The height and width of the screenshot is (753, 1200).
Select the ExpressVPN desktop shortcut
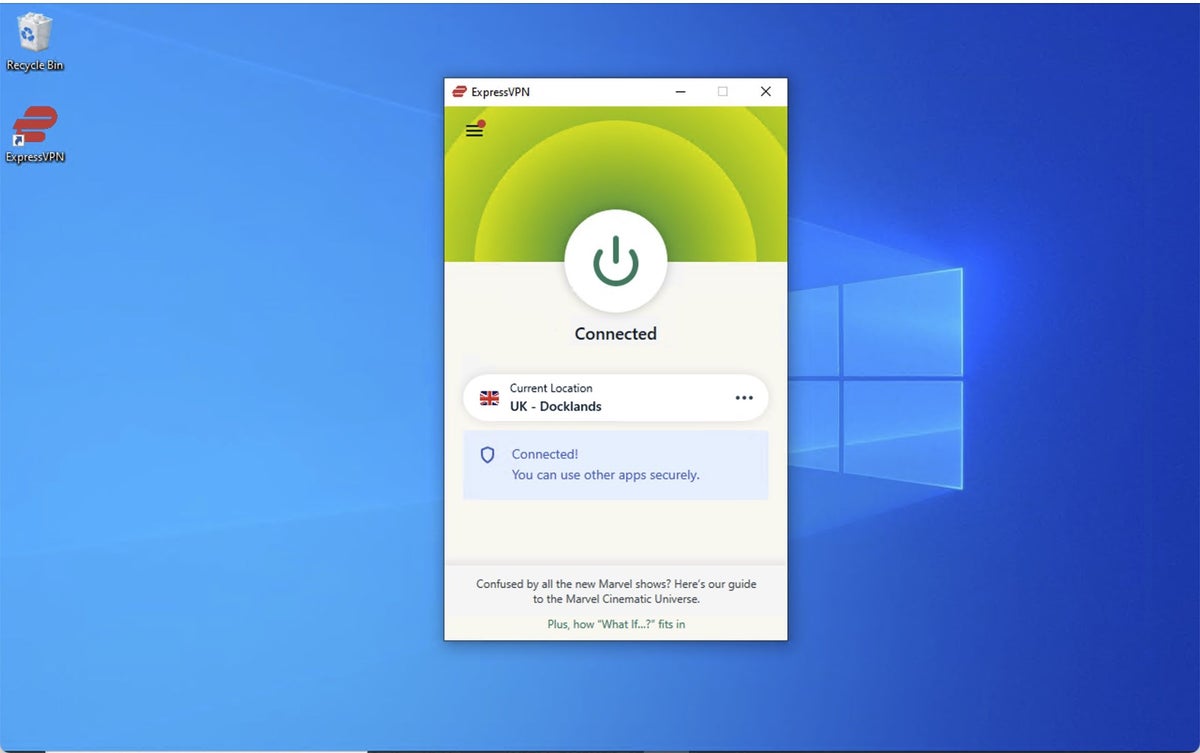35,134
